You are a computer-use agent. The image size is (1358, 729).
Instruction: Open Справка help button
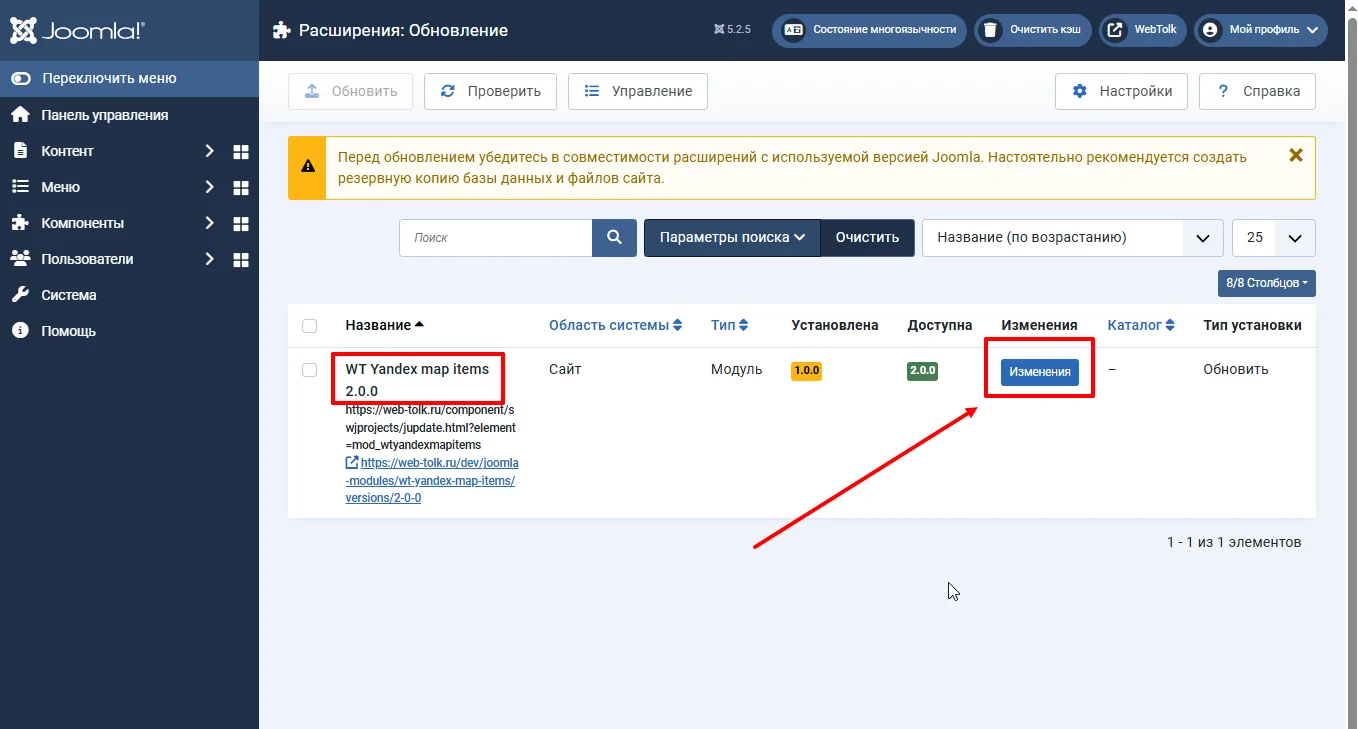coord(1257,91)
